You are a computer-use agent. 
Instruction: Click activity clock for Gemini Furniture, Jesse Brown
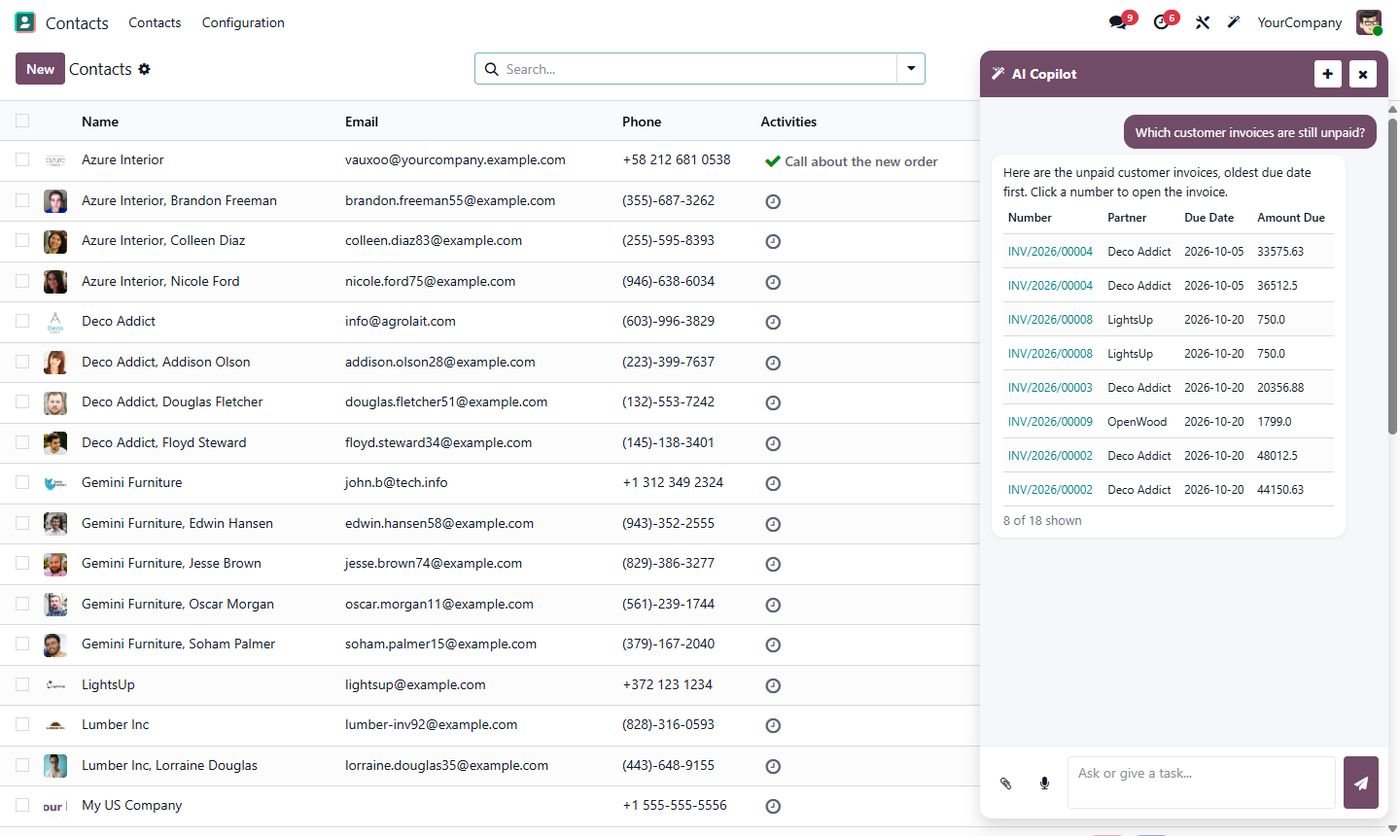[x=773, y=564]
